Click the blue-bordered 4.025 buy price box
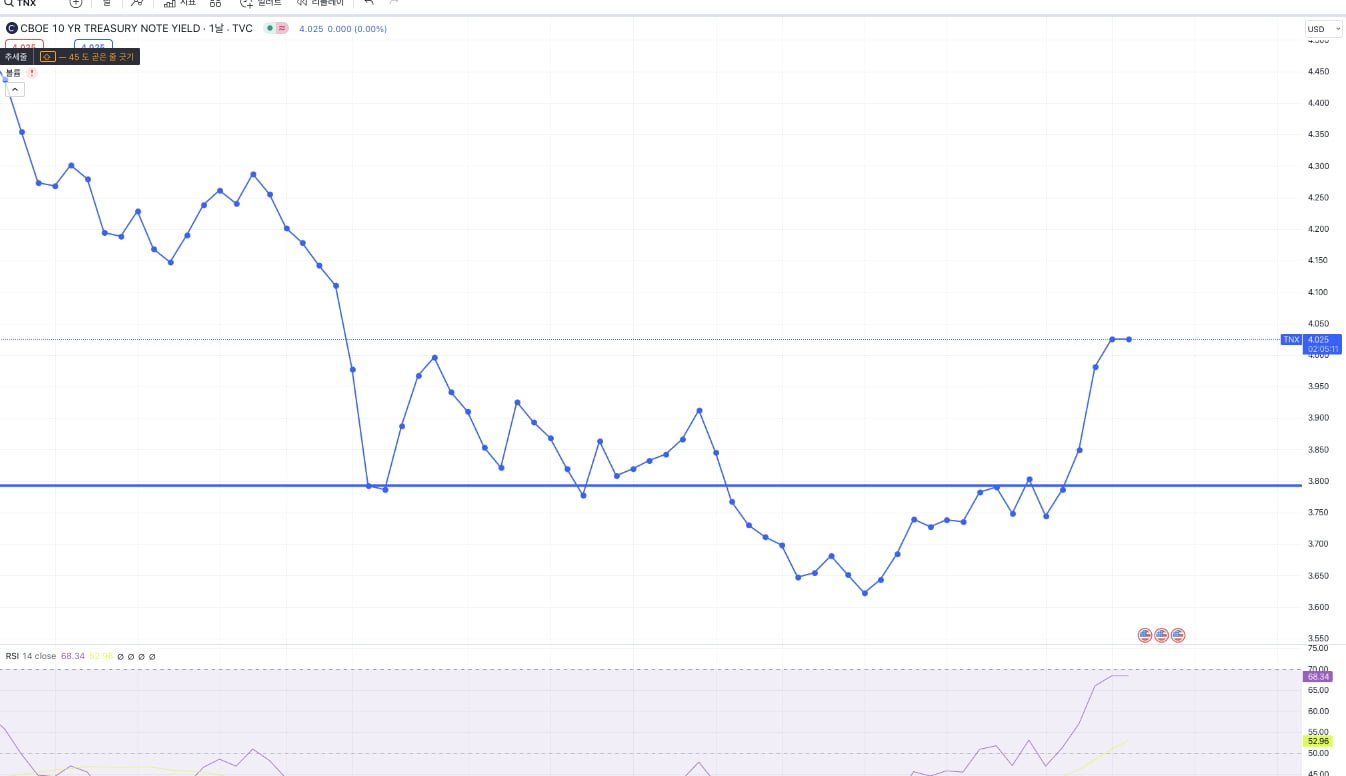This screenshot has height=776, width=1346. pyautogui.click(x=93, y=46)
